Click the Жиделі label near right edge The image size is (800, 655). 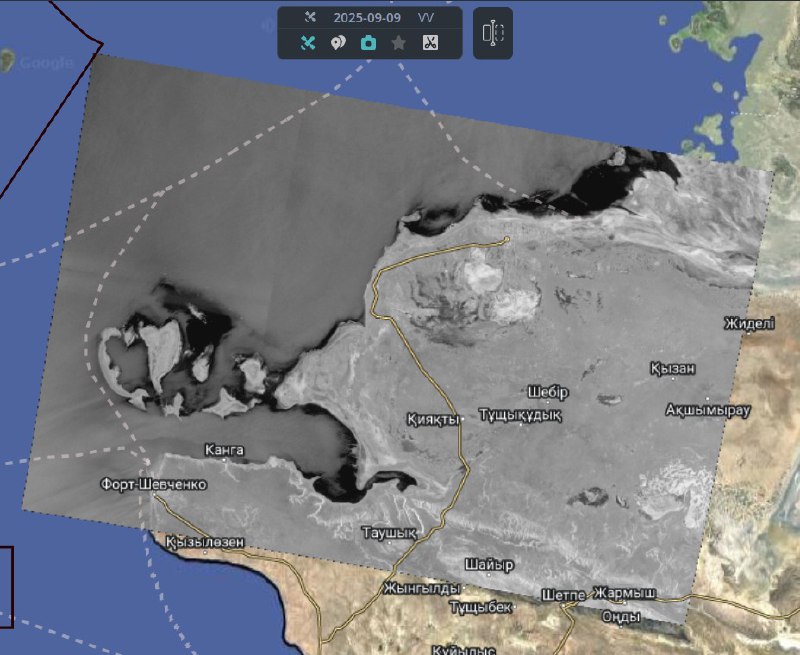coord(750,323)
